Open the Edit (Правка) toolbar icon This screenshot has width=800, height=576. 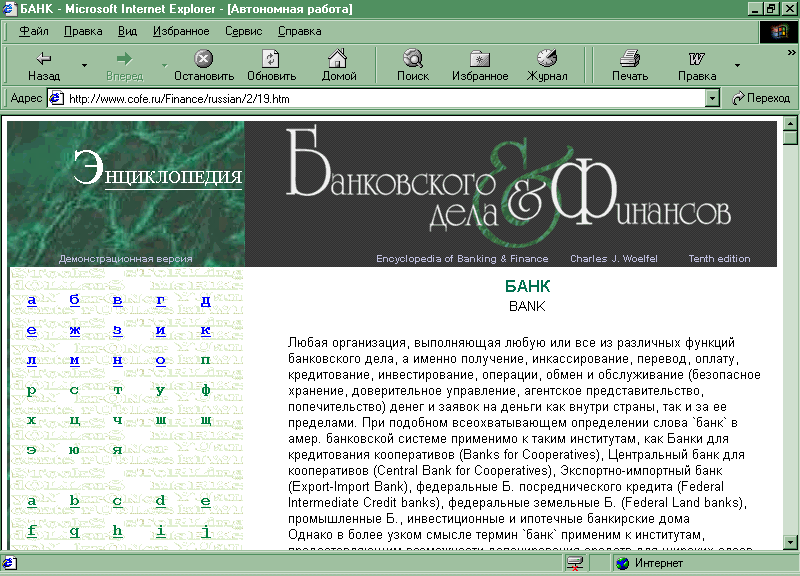point(696,58)
